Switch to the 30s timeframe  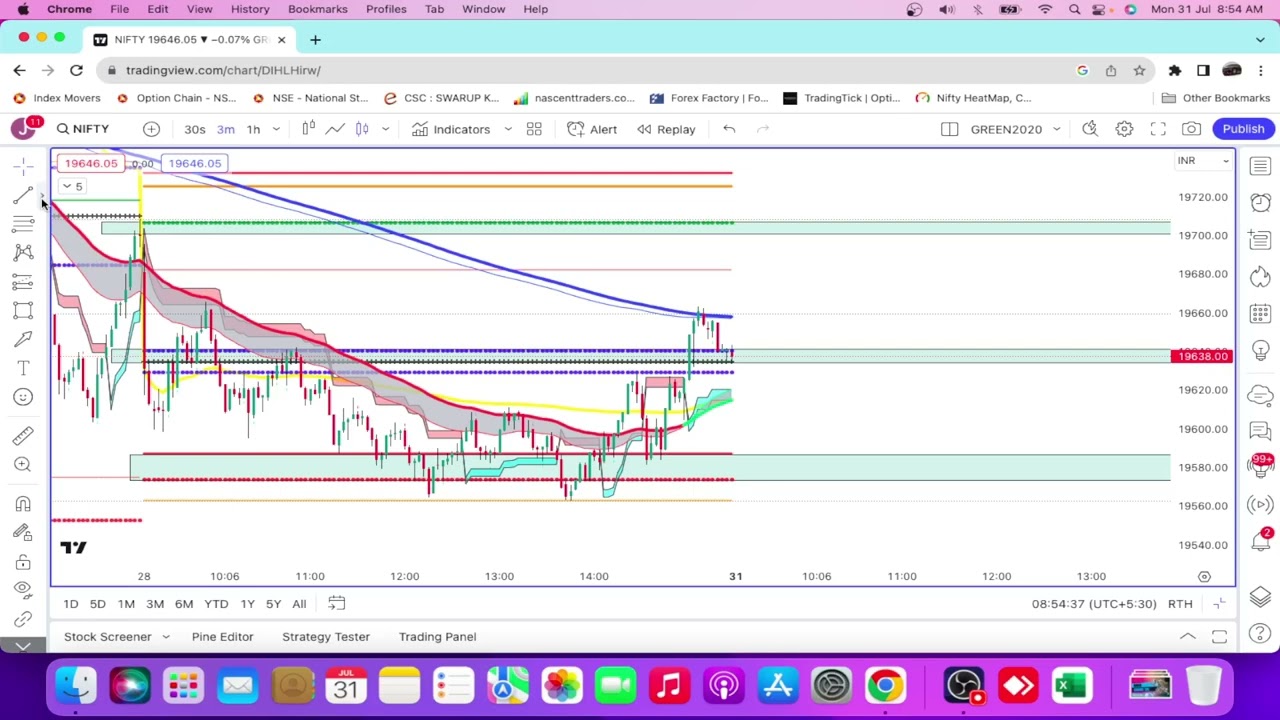point(195,129)
